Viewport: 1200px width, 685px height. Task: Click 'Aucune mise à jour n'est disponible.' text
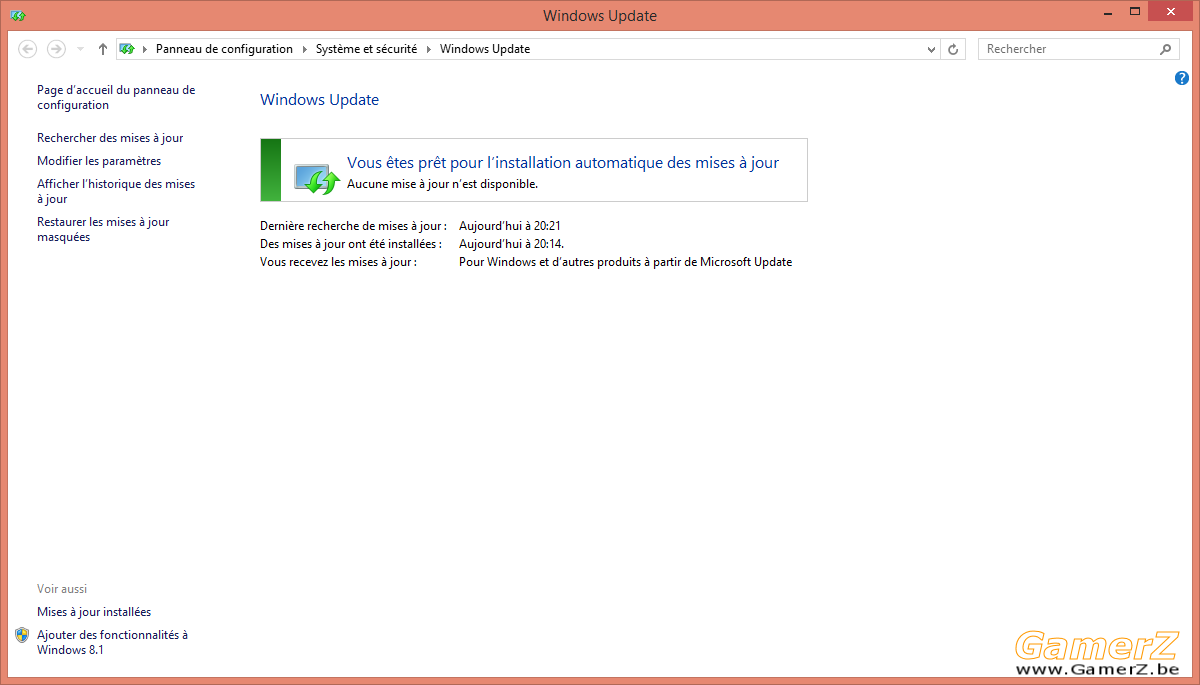tap(442, 184)
